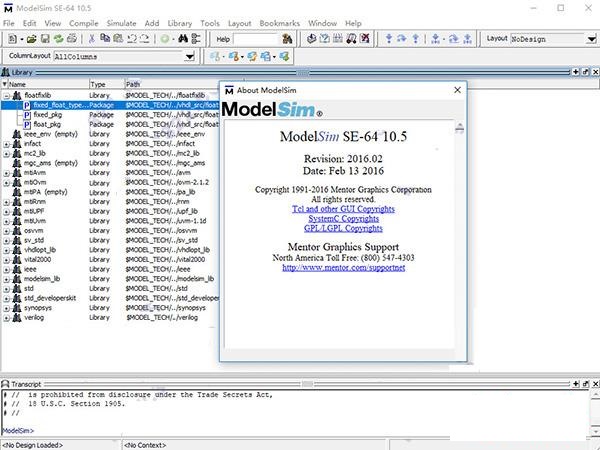
Task: Click the Save floppy disk icon
Action: pos(45,39)
